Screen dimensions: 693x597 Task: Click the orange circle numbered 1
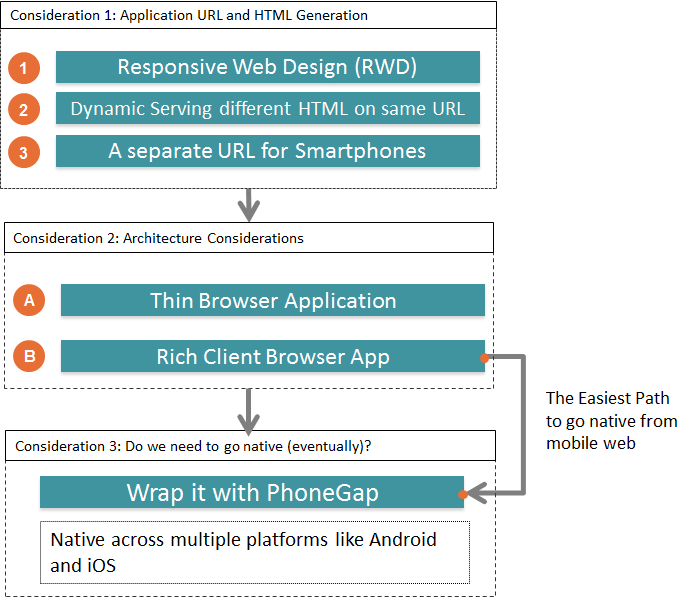[x=24, y=68]
